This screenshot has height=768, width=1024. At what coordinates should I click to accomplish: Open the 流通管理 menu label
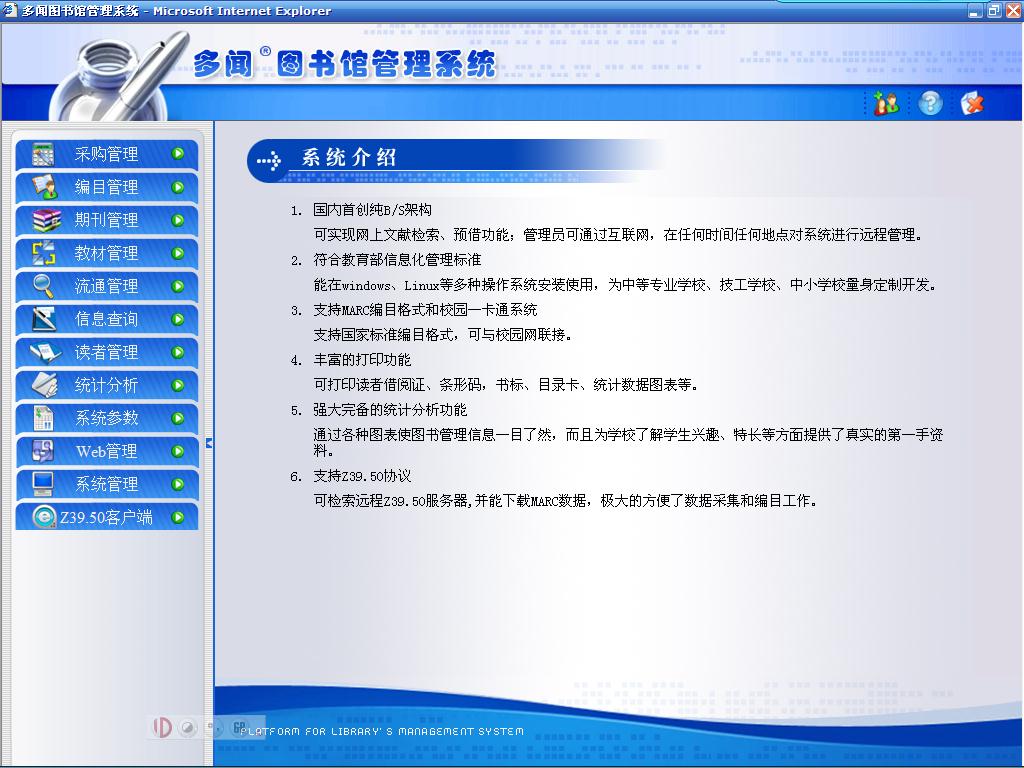(106, 286)
